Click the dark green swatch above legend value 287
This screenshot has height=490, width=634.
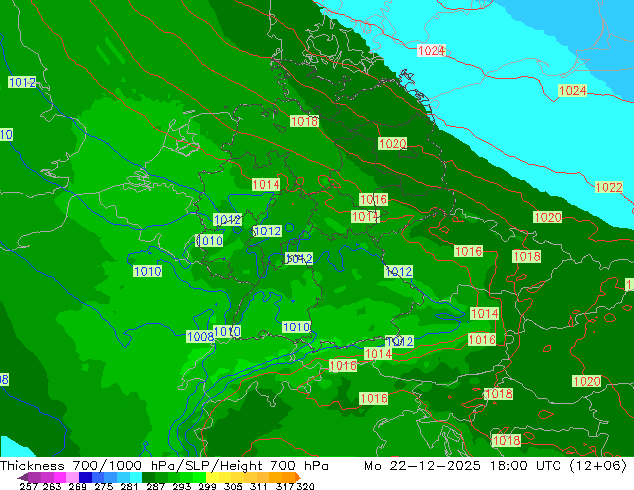coord(148,477)
